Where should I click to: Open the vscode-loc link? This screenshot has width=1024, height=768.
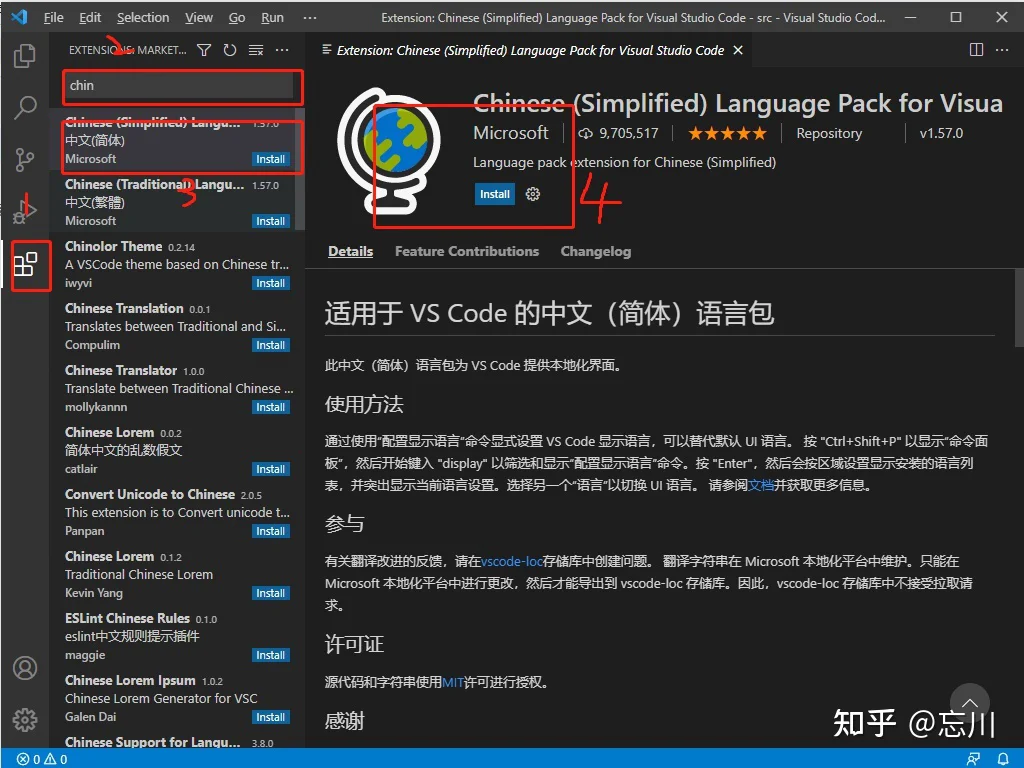(512, 561)
